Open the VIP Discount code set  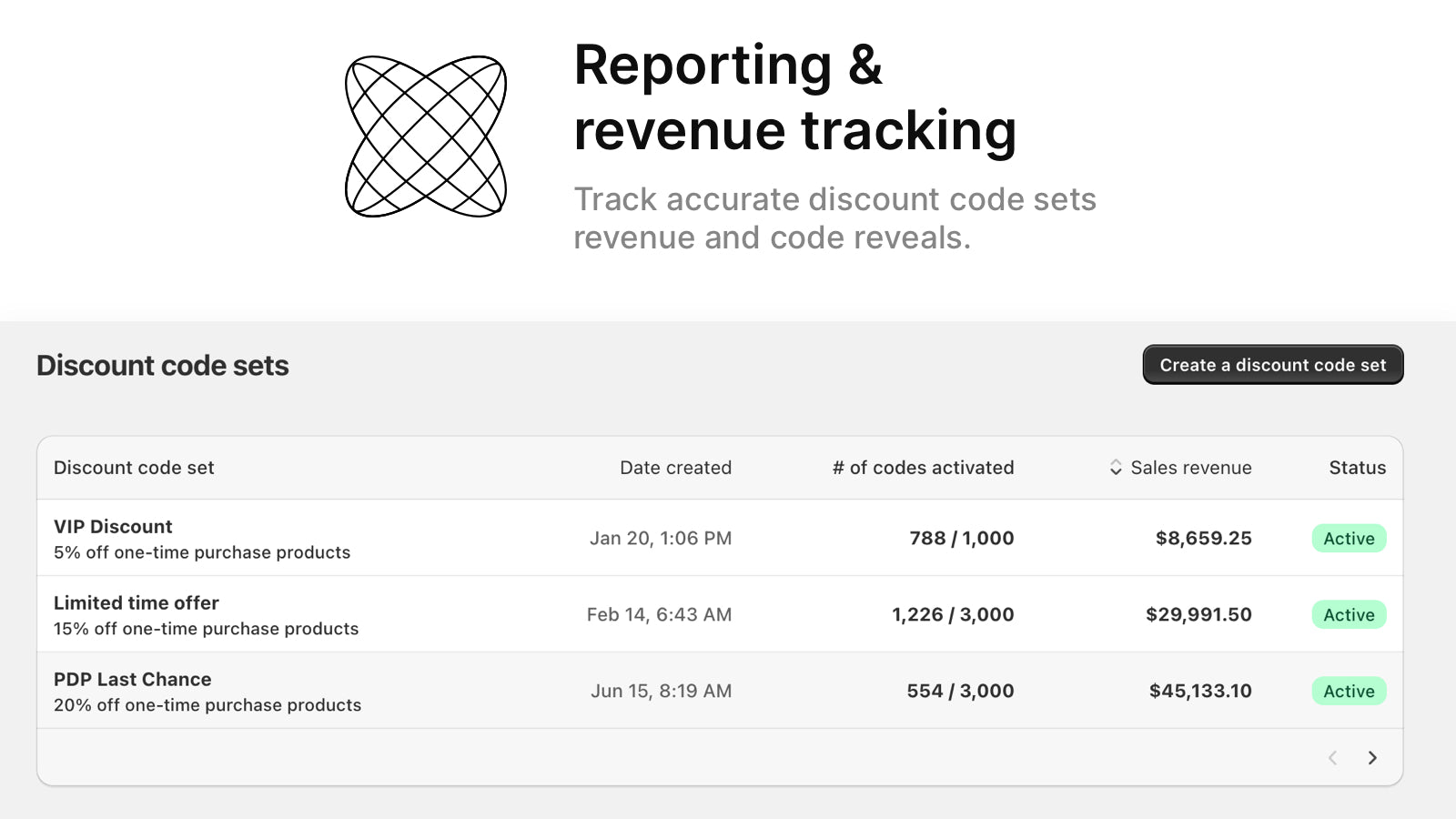tap(113, 527)
